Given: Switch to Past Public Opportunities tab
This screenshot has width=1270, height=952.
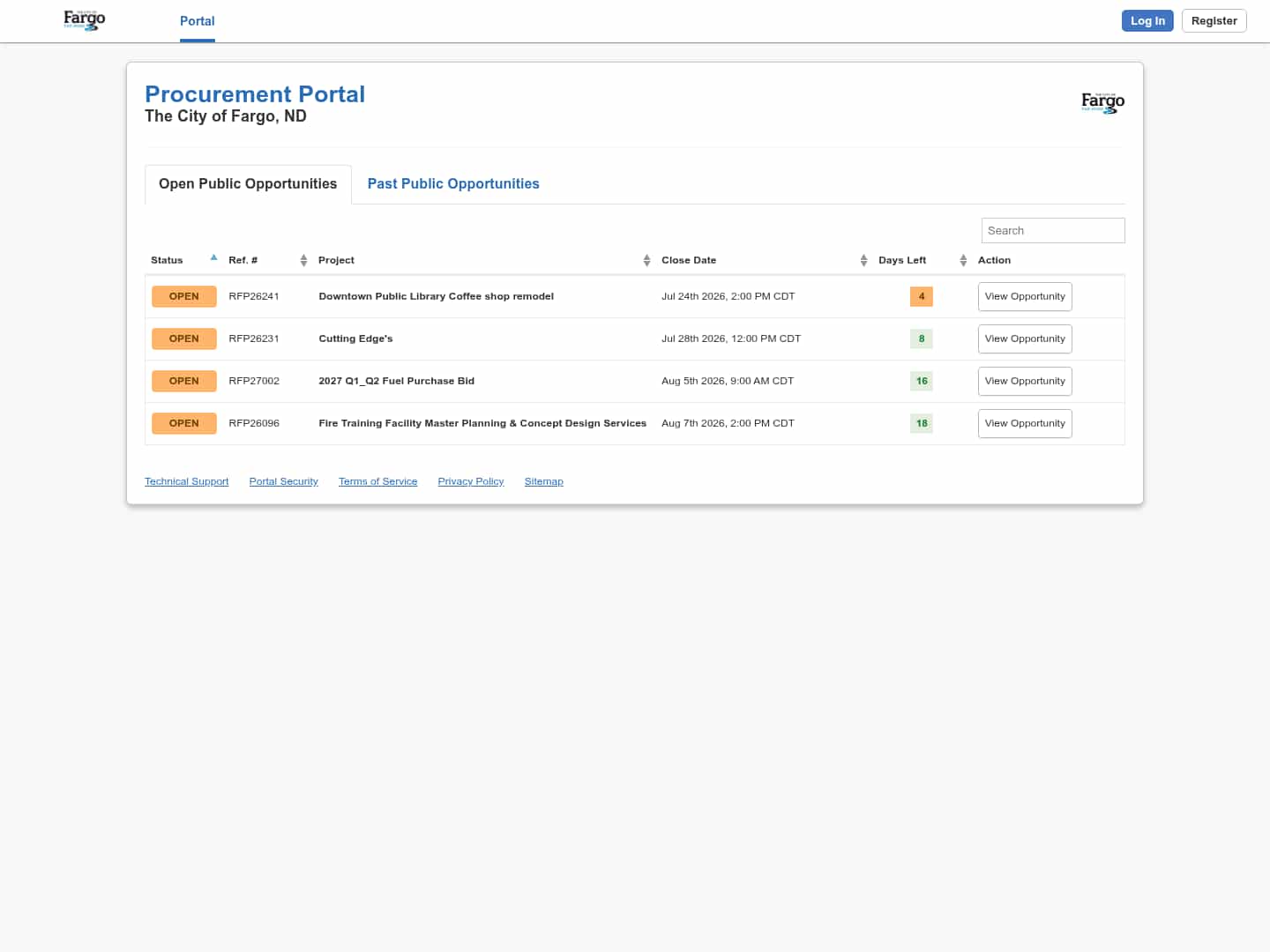Looking at the screenshot, I should coord(453,183).
